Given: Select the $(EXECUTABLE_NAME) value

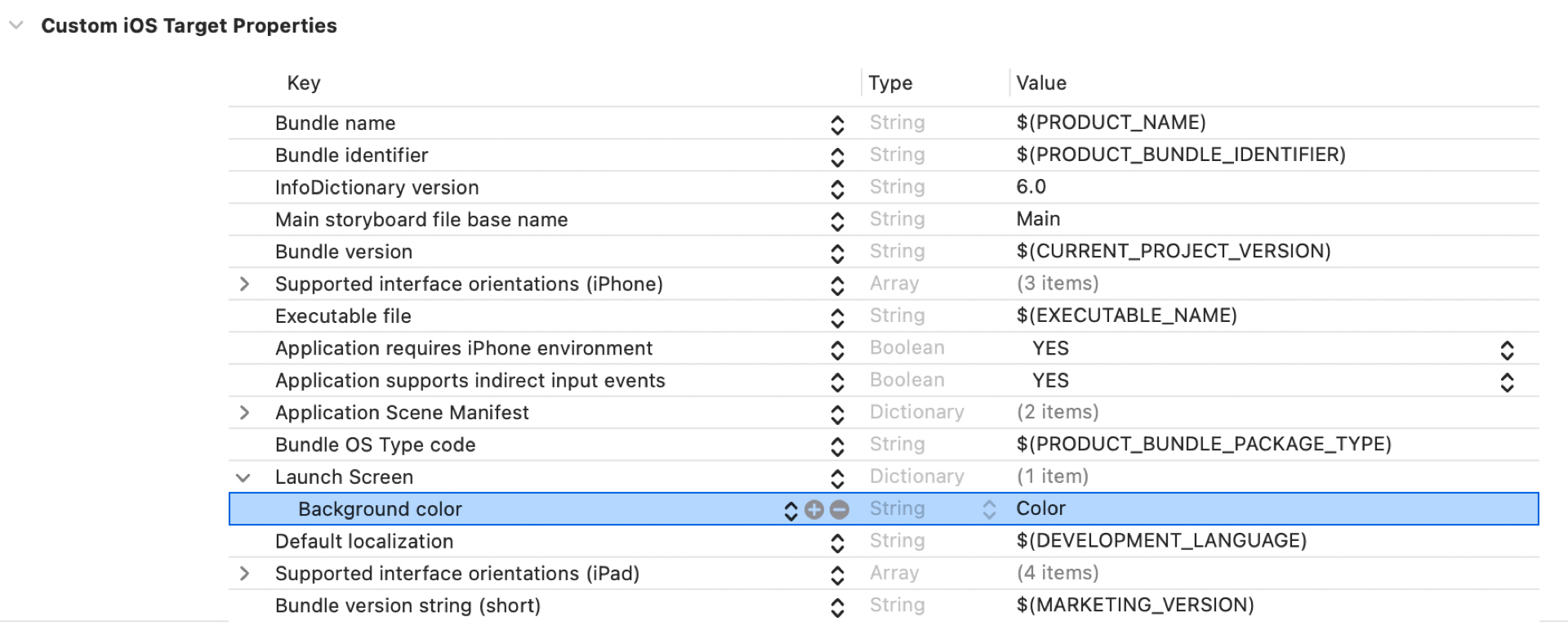Looking at the screenshot, I should [x=1126, y=315].
